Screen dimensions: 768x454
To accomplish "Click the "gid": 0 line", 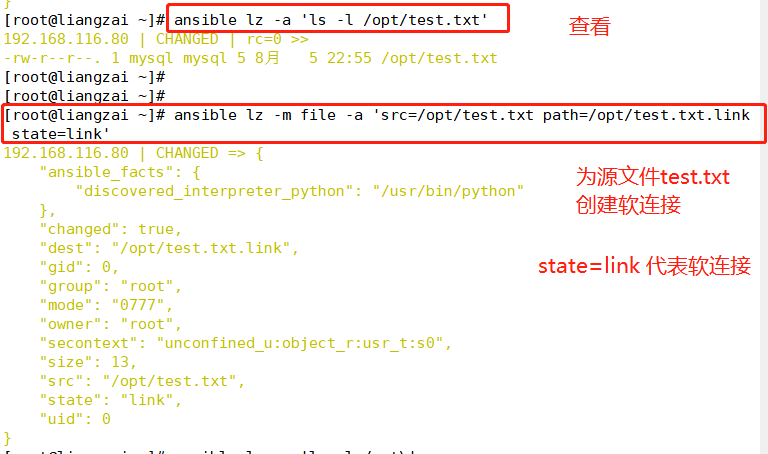I will (79, 267).
